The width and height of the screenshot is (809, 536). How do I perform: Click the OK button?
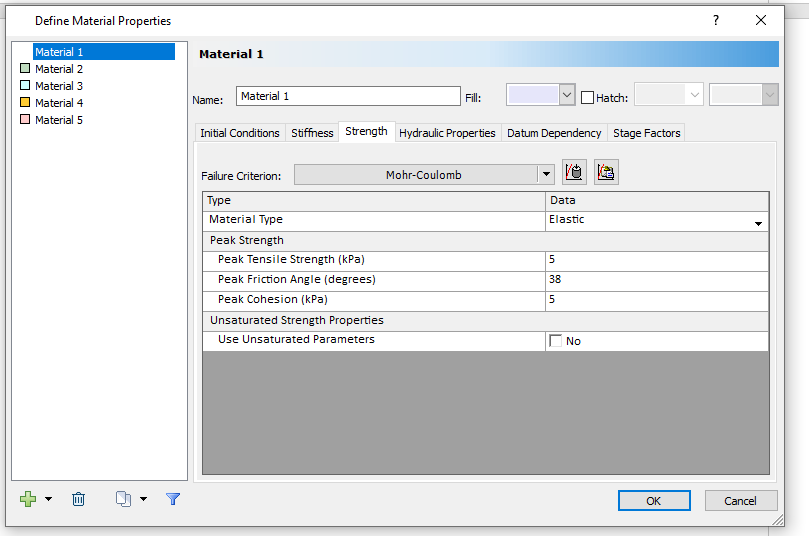(x=654, y=501)
